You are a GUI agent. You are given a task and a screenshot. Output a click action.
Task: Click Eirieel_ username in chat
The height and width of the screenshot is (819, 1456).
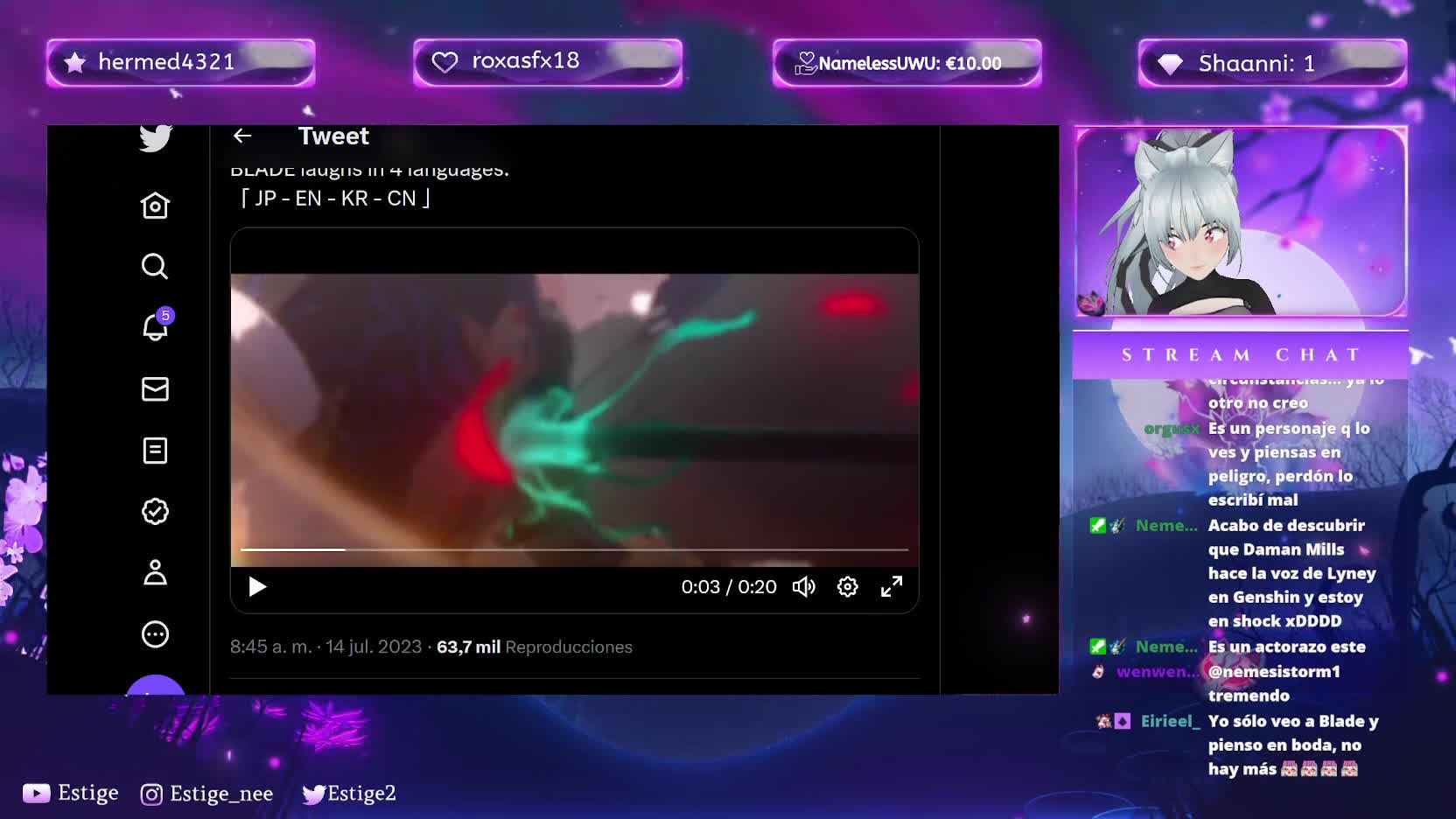point(1171,721)
